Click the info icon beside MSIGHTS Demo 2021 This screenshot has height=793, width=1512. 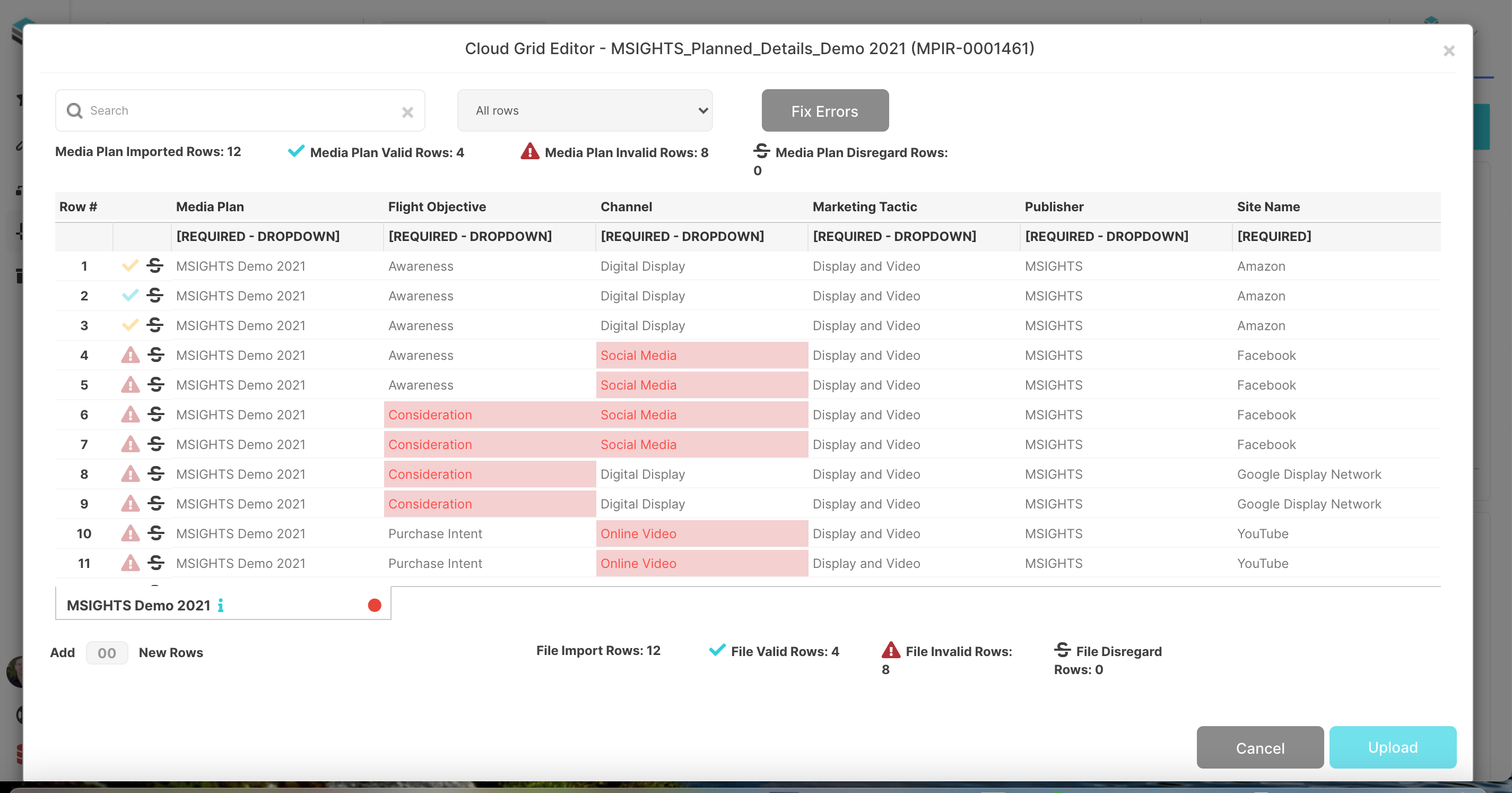point(221,605)
